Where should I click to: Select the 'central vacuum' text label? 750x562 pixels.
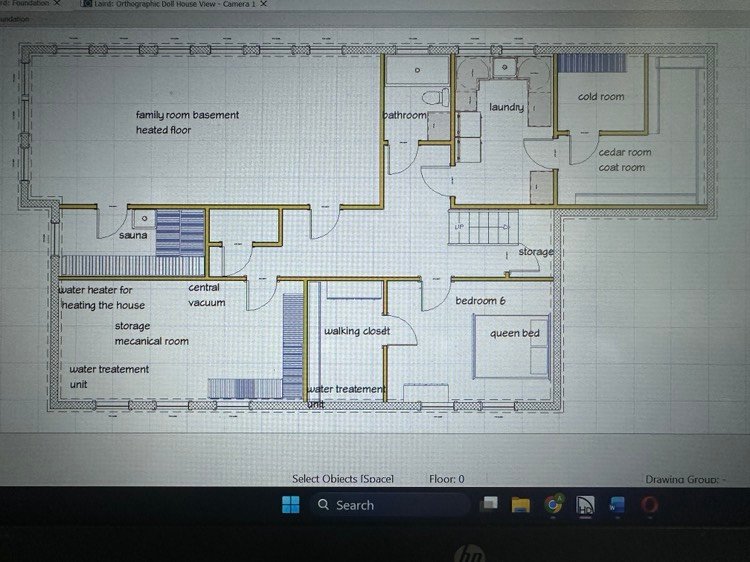point(207,294)
